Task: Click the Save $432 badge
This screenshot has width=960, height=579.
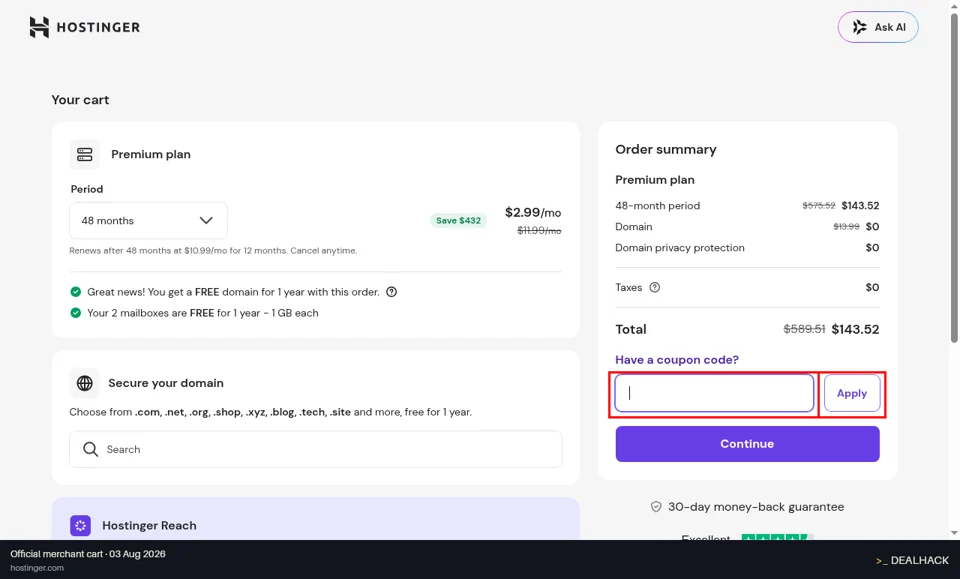Action: tap(459, 220)
